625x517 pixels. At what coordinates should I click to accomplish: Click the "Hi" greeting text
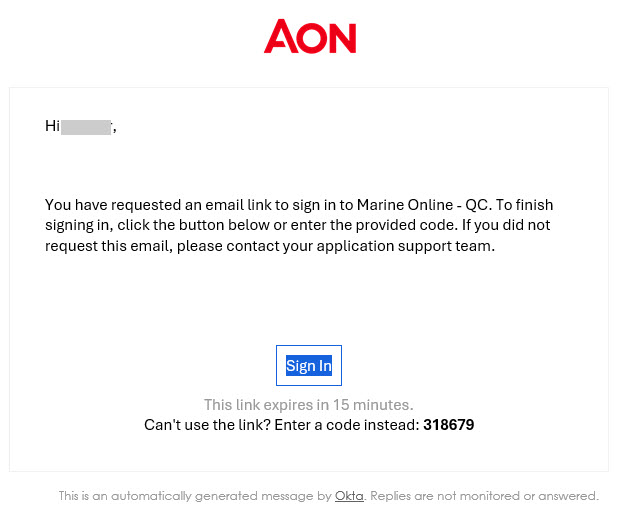52,126
